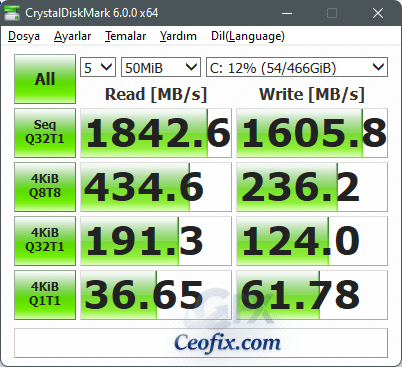Expand the test count dropdown showing 5
This screenshot has height=367, width=402.
tap(98, 67)
